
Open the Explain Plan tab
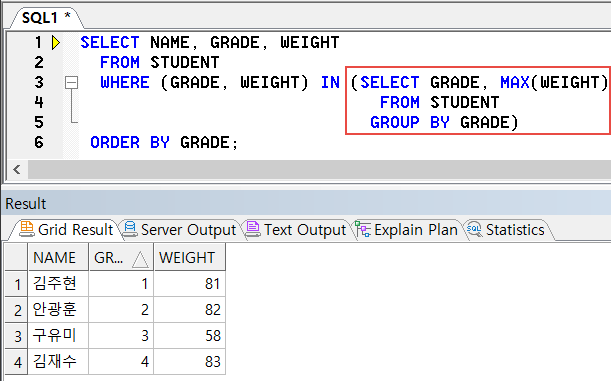[x=407, y=229]
